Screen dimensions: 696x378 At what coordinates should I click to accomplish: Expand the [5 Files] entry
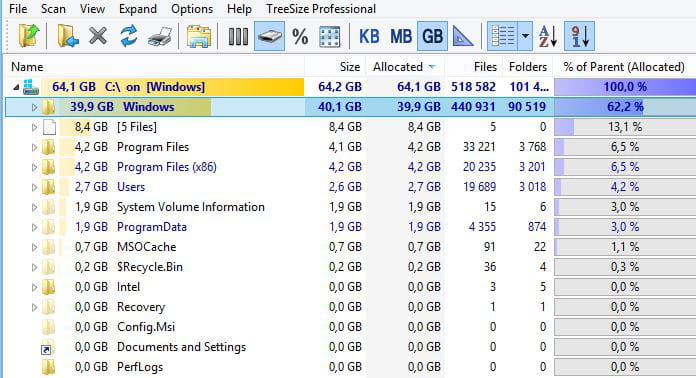[34, 127]
